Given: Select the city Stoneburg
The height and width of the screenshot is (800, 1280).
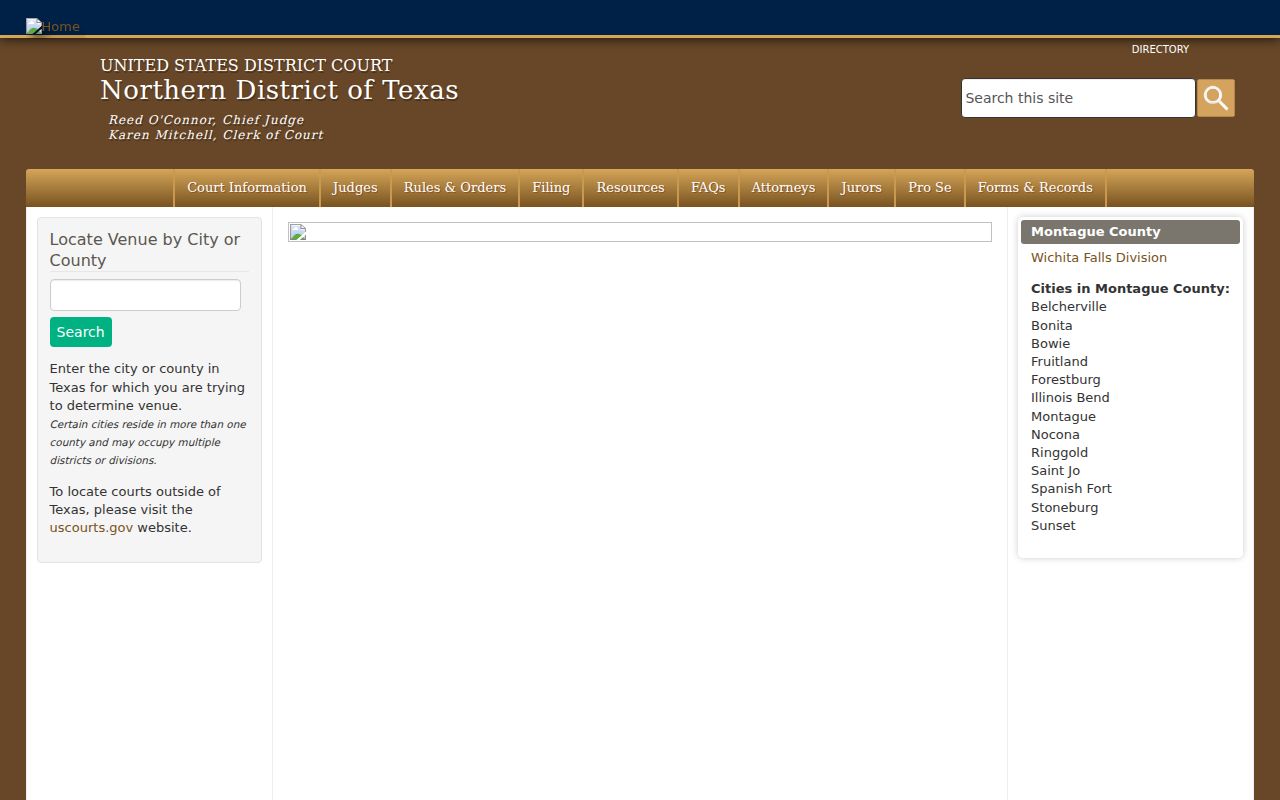Looking at the screenshot, I should click(1065, 507).
